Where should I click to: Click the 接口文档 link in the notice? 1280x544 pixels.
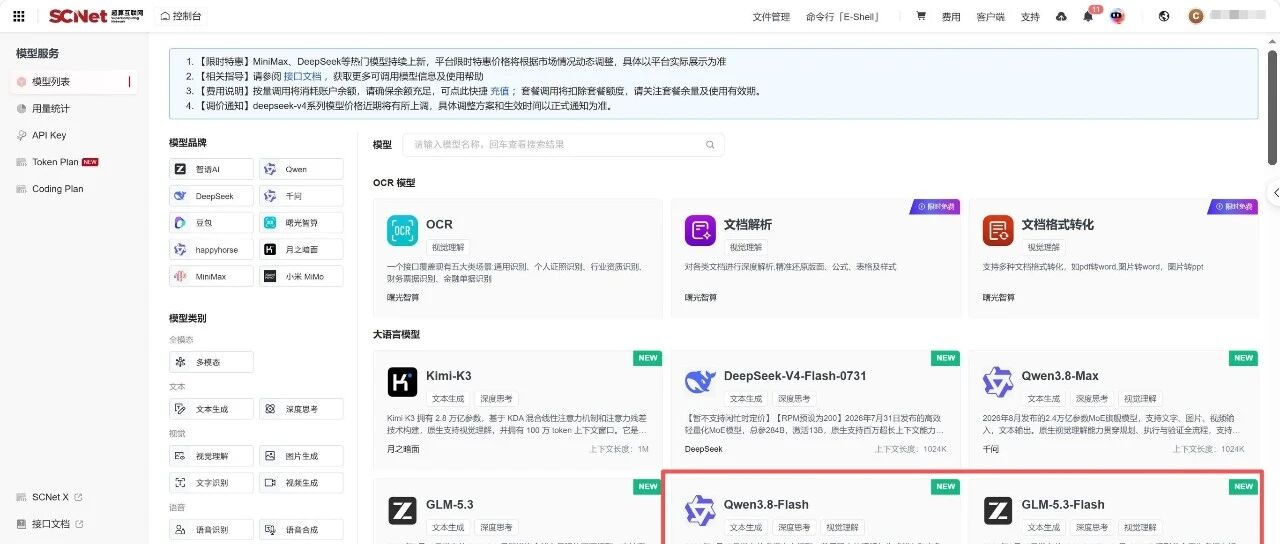(302, 76)
